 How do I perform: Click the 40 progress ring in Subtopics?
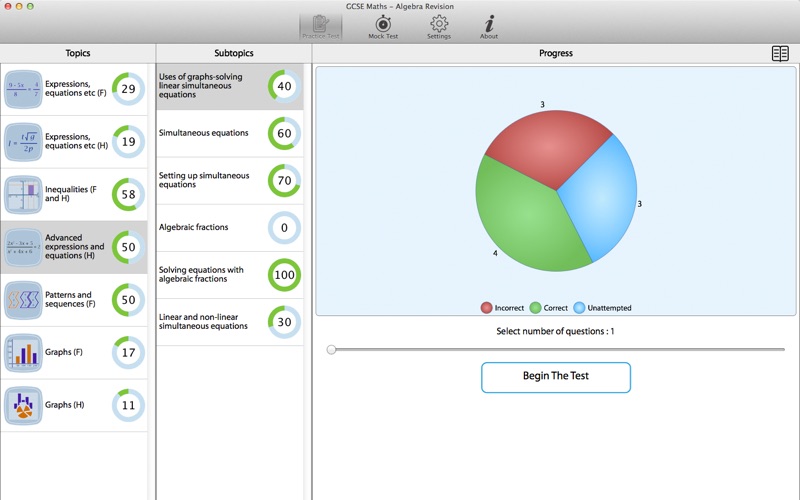[284, 86]
